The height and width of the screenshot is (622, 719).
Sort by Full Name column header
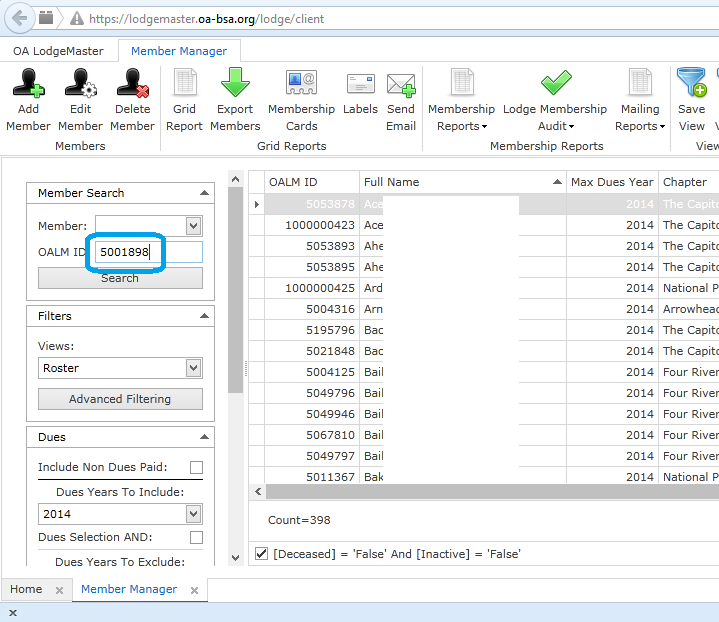463,182
